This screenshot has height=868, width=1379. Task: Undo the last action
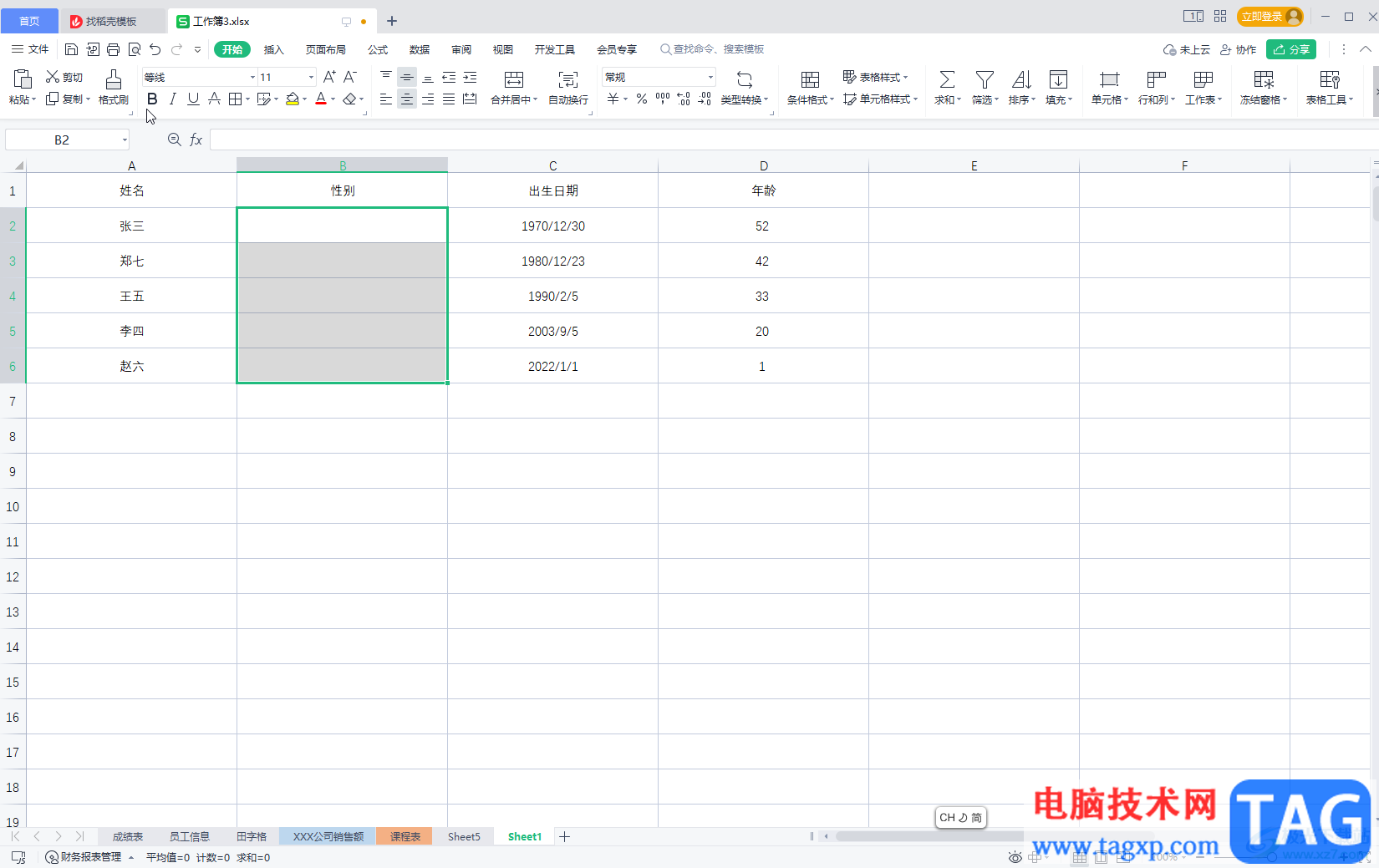click(x=155, y=49)
